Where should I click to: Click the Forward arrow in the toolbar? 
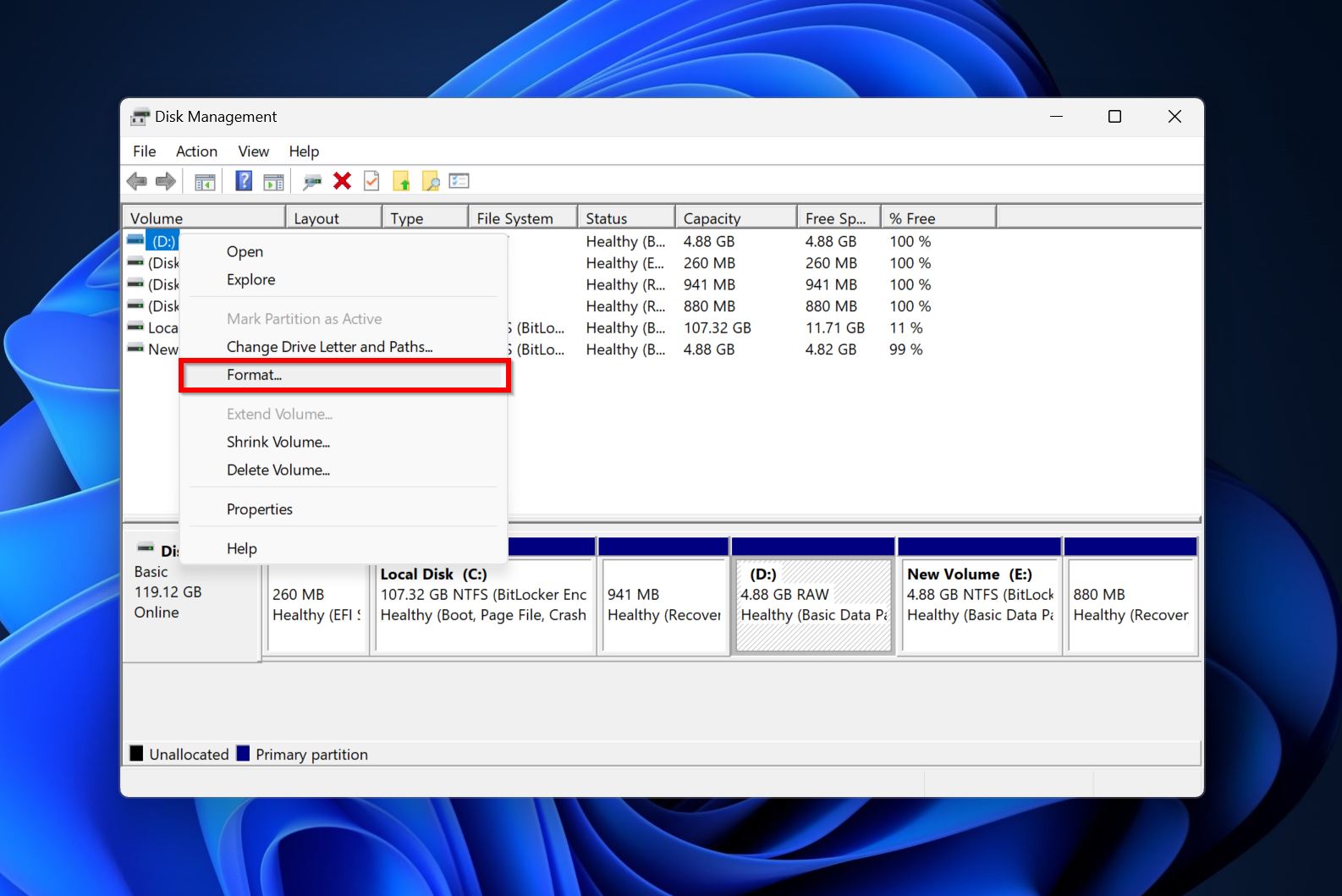(166, 181)
